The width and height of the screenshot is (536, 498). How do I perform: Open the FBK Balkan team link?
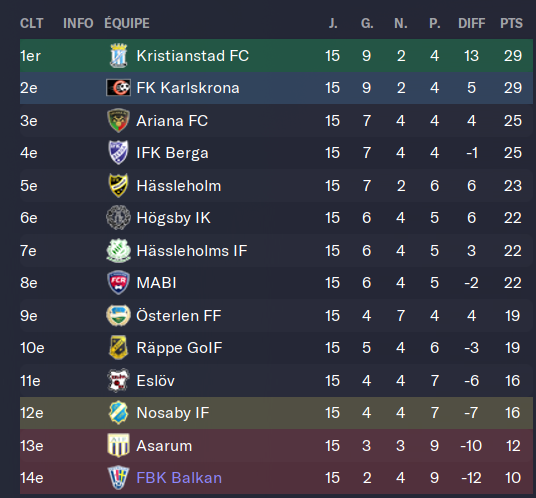tap(179, 478)
